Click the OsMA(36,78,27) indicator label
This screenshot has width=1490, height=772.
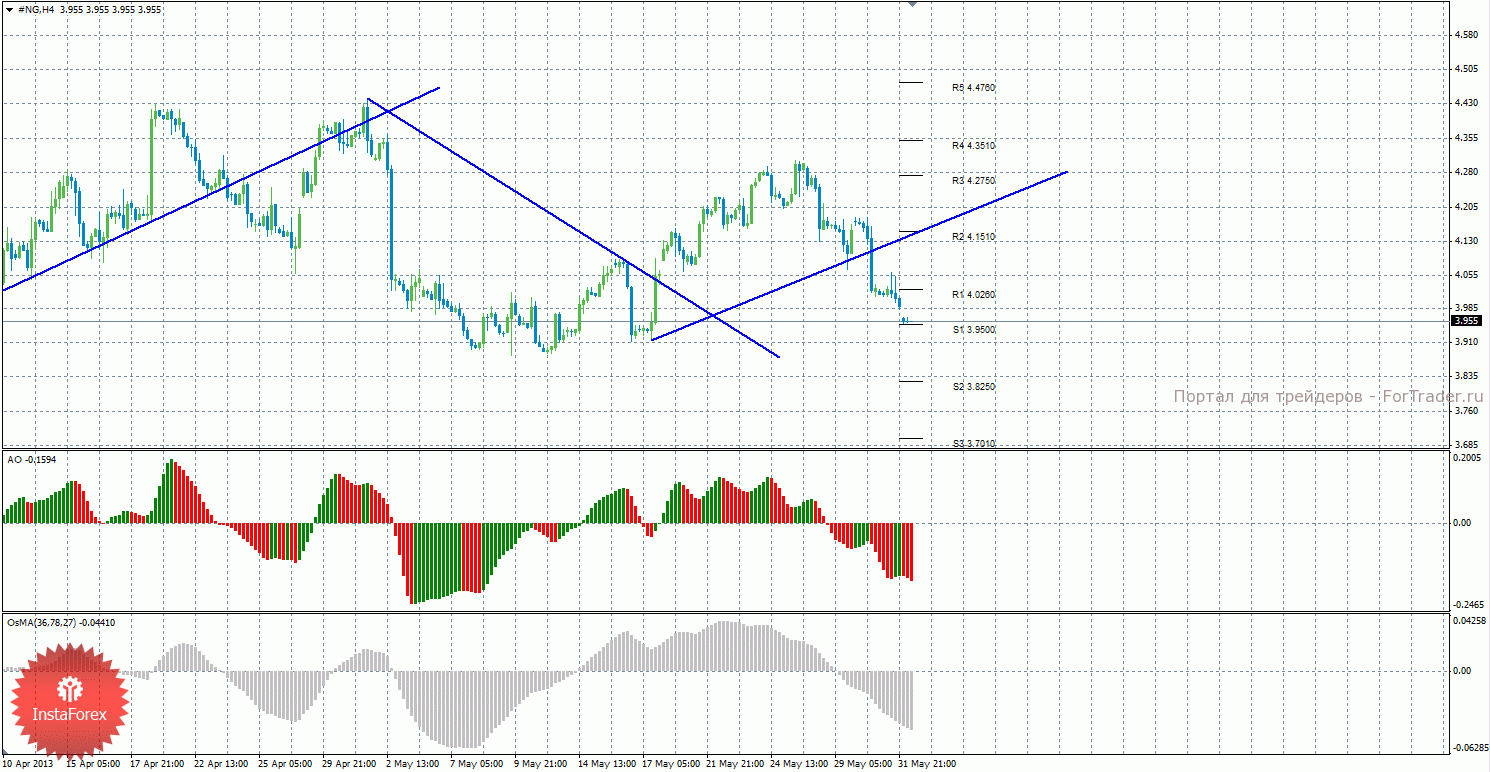pyautogui.click(x=61, y=622)
